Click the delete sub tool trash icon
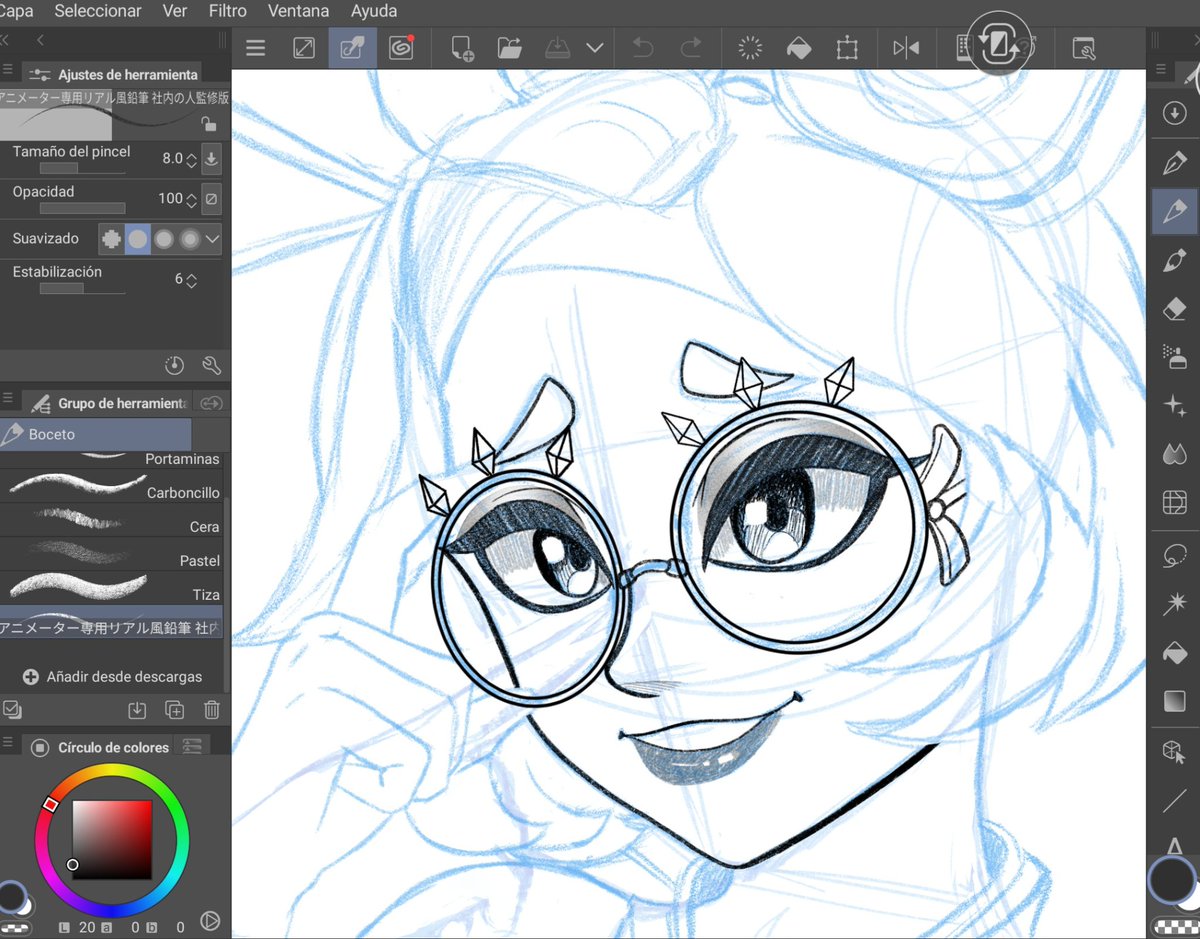1200x939 pixels. coord(211,710)
